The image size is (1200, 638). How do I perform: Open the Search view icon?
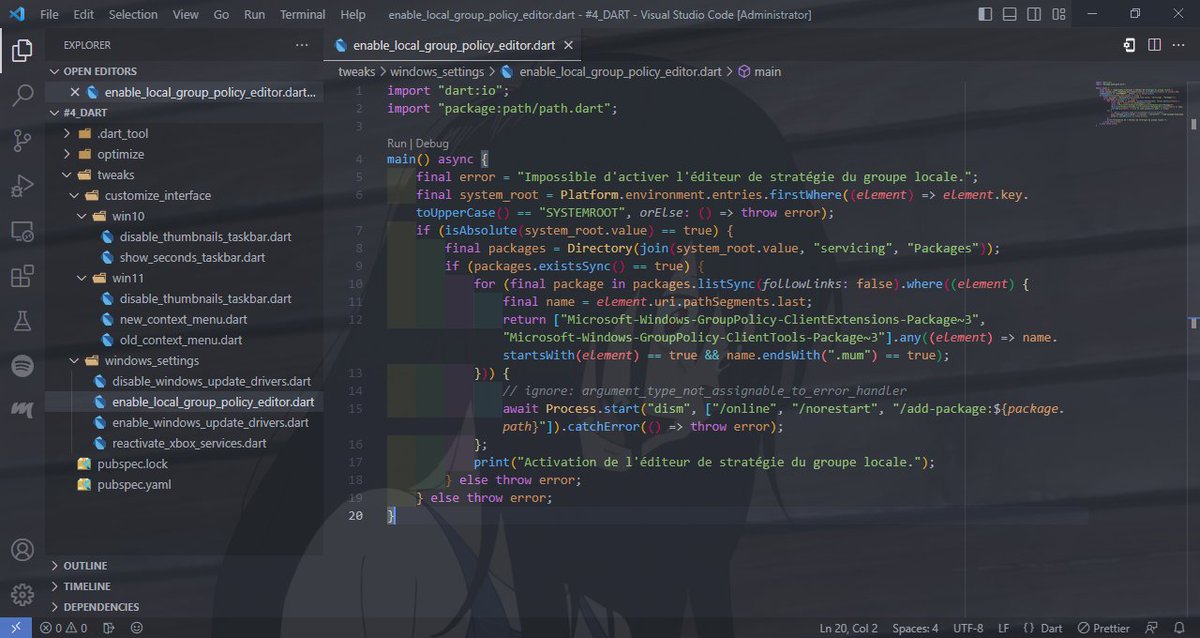pyautogui.click(x=22, y=96)
